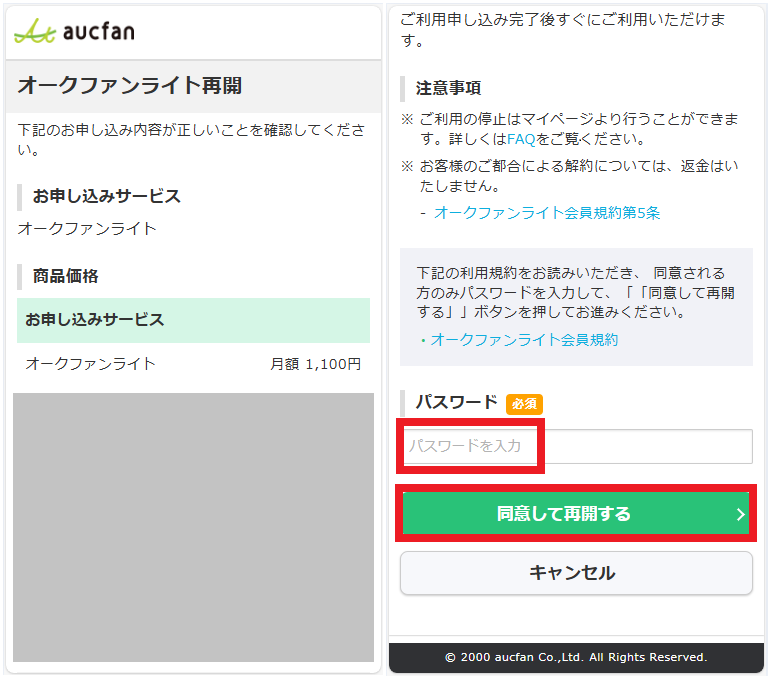Select the 注意事項 section heading
The width and height of the screenshot is (768, 676).
[x=448, y=88]
